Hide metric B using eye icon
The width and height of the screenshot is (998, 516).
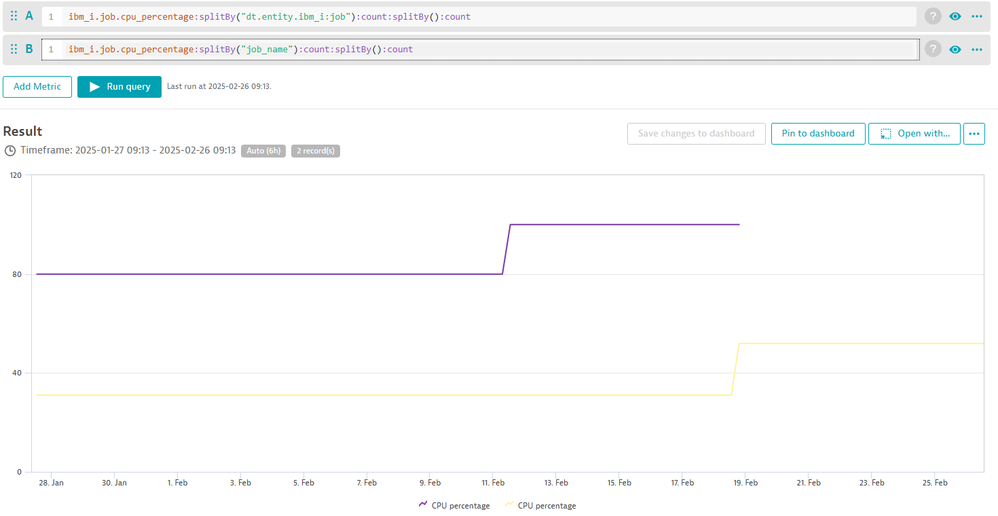click(955, 49)
